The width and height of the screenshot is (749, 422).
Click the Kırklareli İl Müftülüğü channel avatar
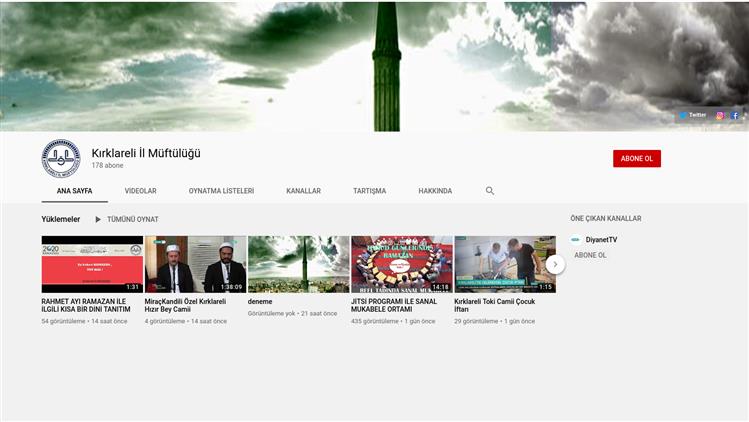click(x=61, y=159)
